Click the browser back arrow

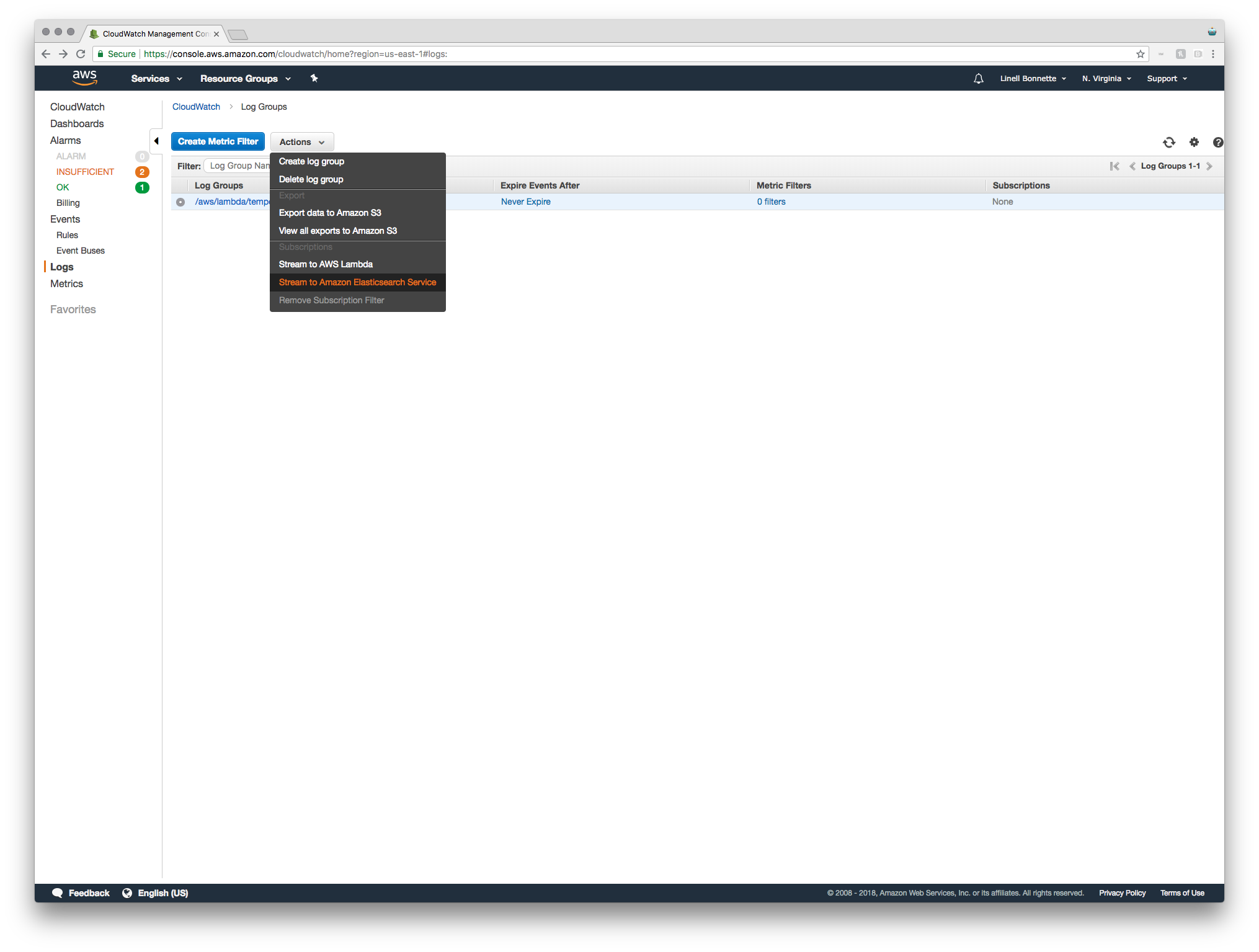click(46, 54)
